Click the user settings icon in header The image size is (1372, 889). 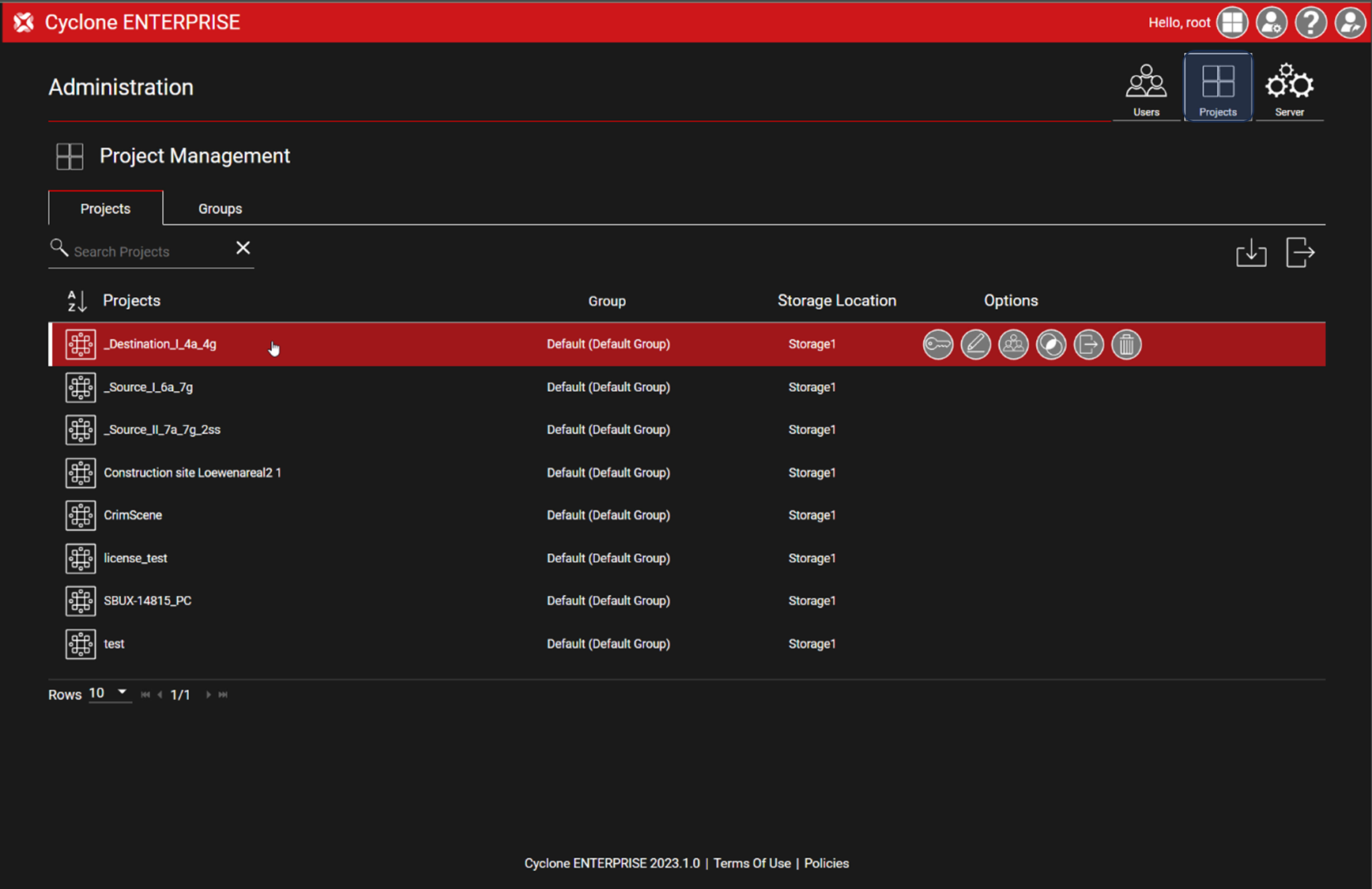[1271, 22]
